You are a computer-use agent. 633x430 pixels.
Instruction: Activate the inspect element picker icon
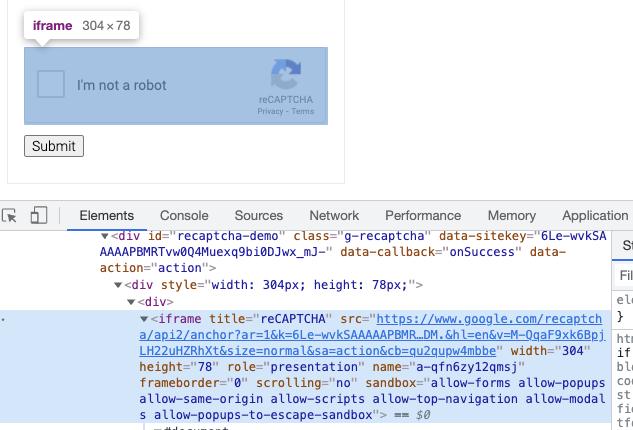pyautogui.click(x=9, y=216)
